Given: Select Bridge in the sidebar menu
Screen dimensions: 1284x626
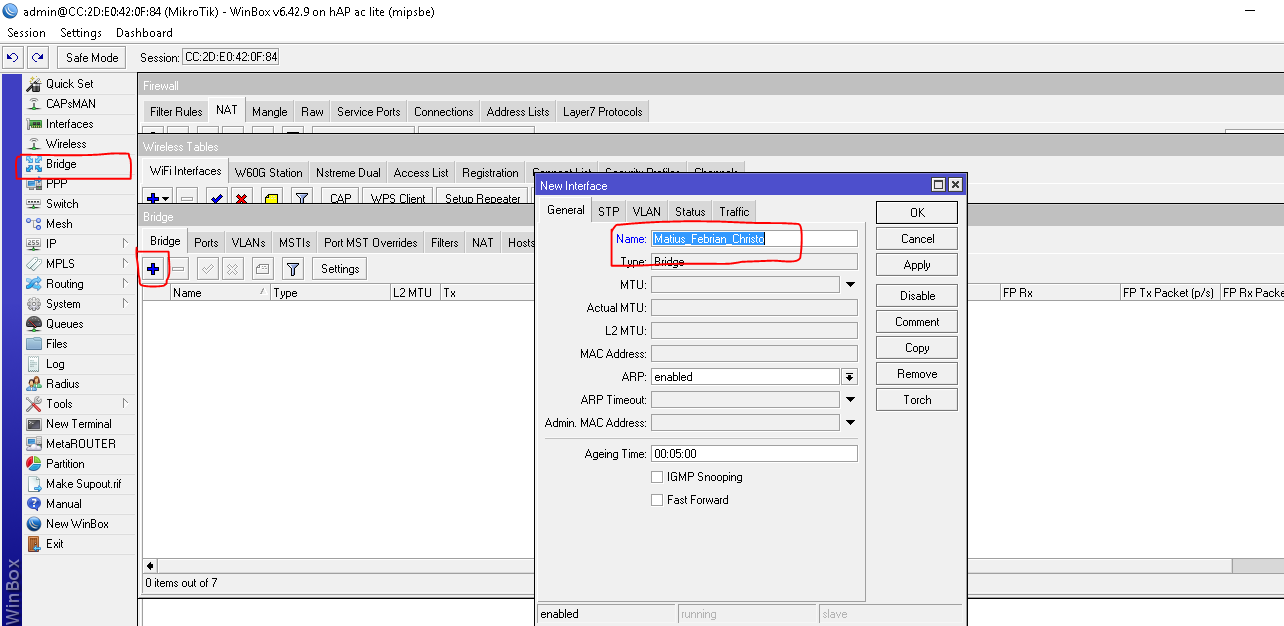Looking at the screenshot, I should tap(61, 164).
